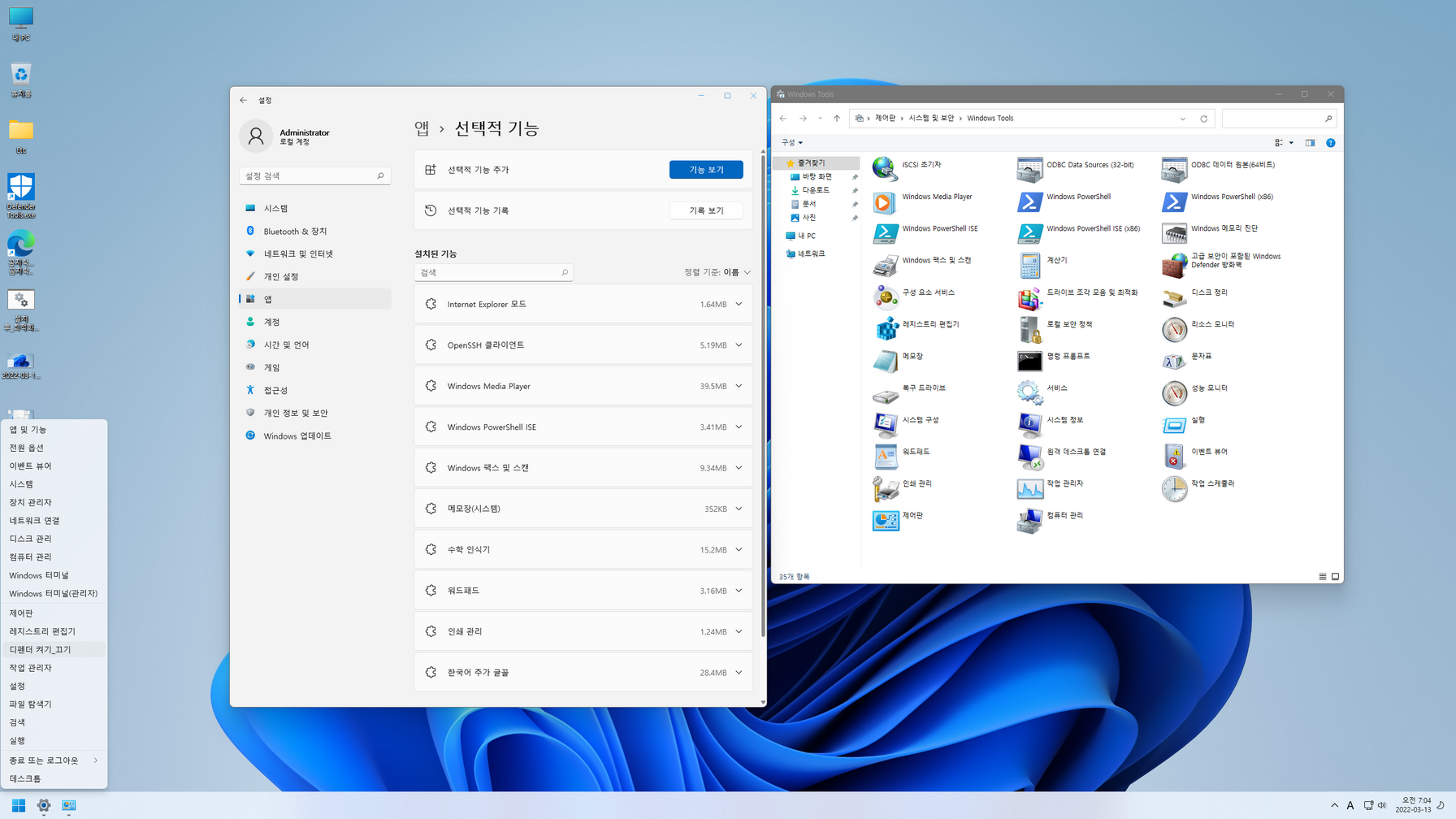Go to 시스템 in Settings sidebar

[x=315, y=208]
